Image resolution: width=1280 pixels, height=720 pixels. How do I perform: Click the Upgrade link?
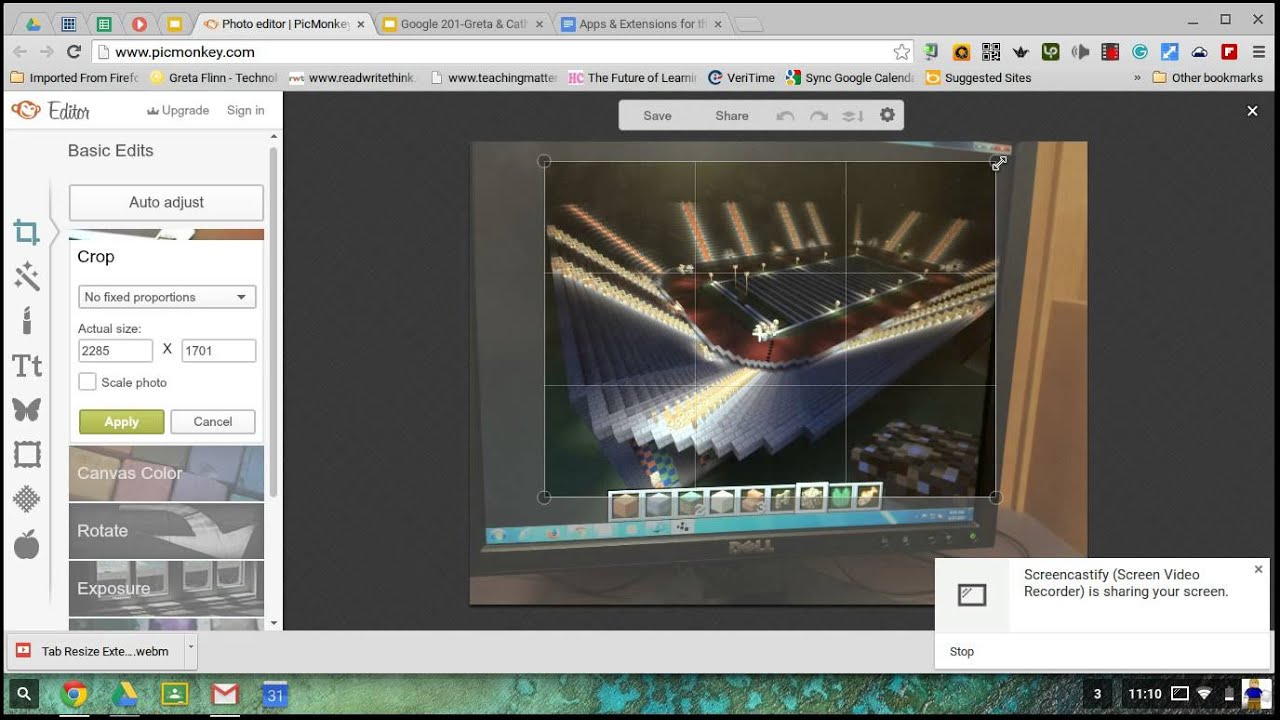coord(178,110)
